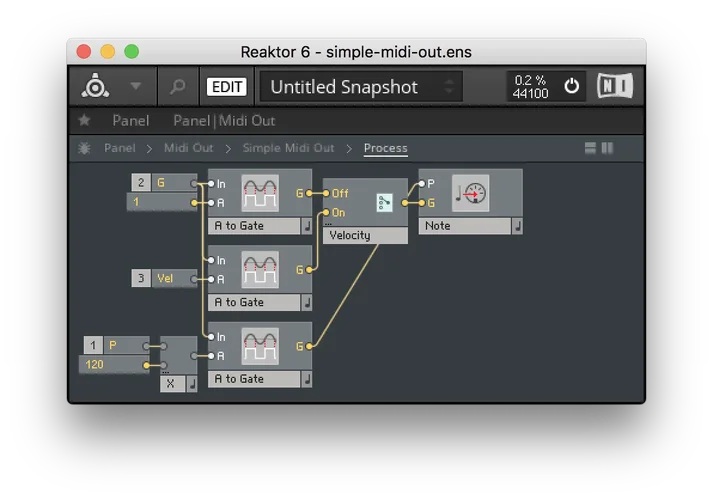Click the G output of top A to Gate
713x500 pixels.
click(309, 193)
